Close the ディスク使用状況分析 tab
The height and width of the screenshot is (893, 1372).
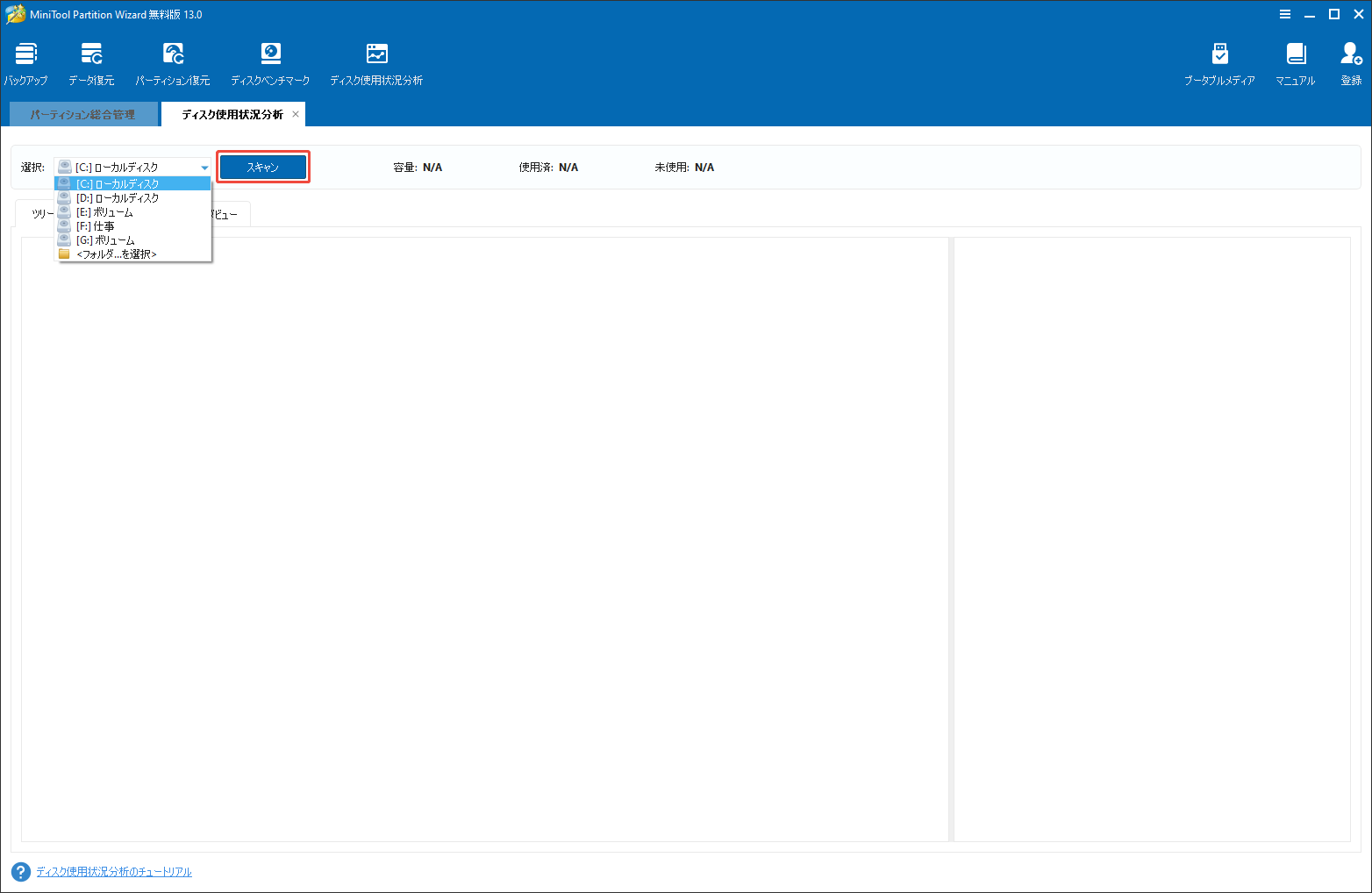tap(295, 113)
